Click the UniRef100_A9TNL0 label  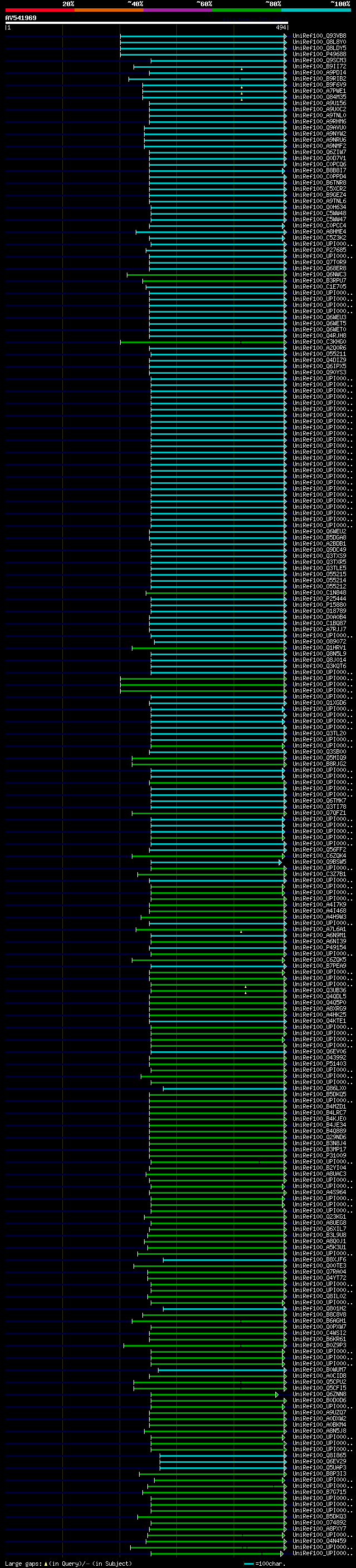coord(319,116)
